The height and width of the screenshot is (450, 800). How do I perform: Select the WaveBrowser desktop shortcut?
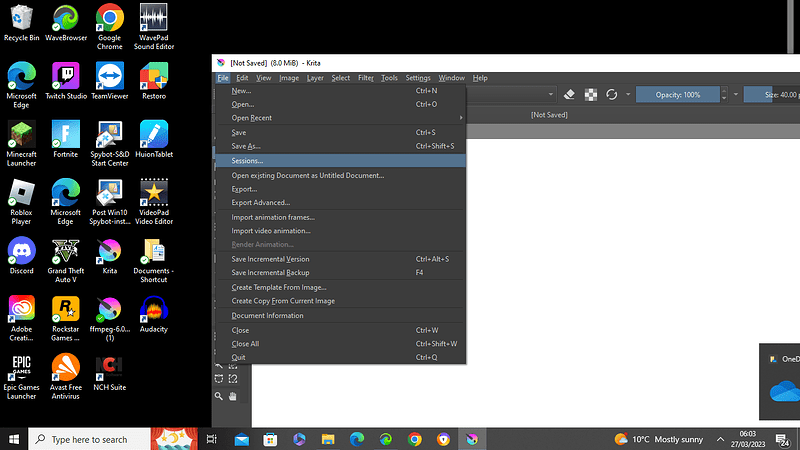tap(66, 23)
